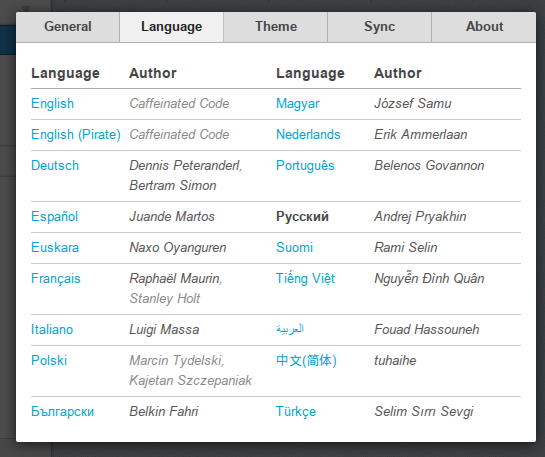Choose the Arabic language option
The width and height of the screenshot is (545, 457).
[290, 329]
